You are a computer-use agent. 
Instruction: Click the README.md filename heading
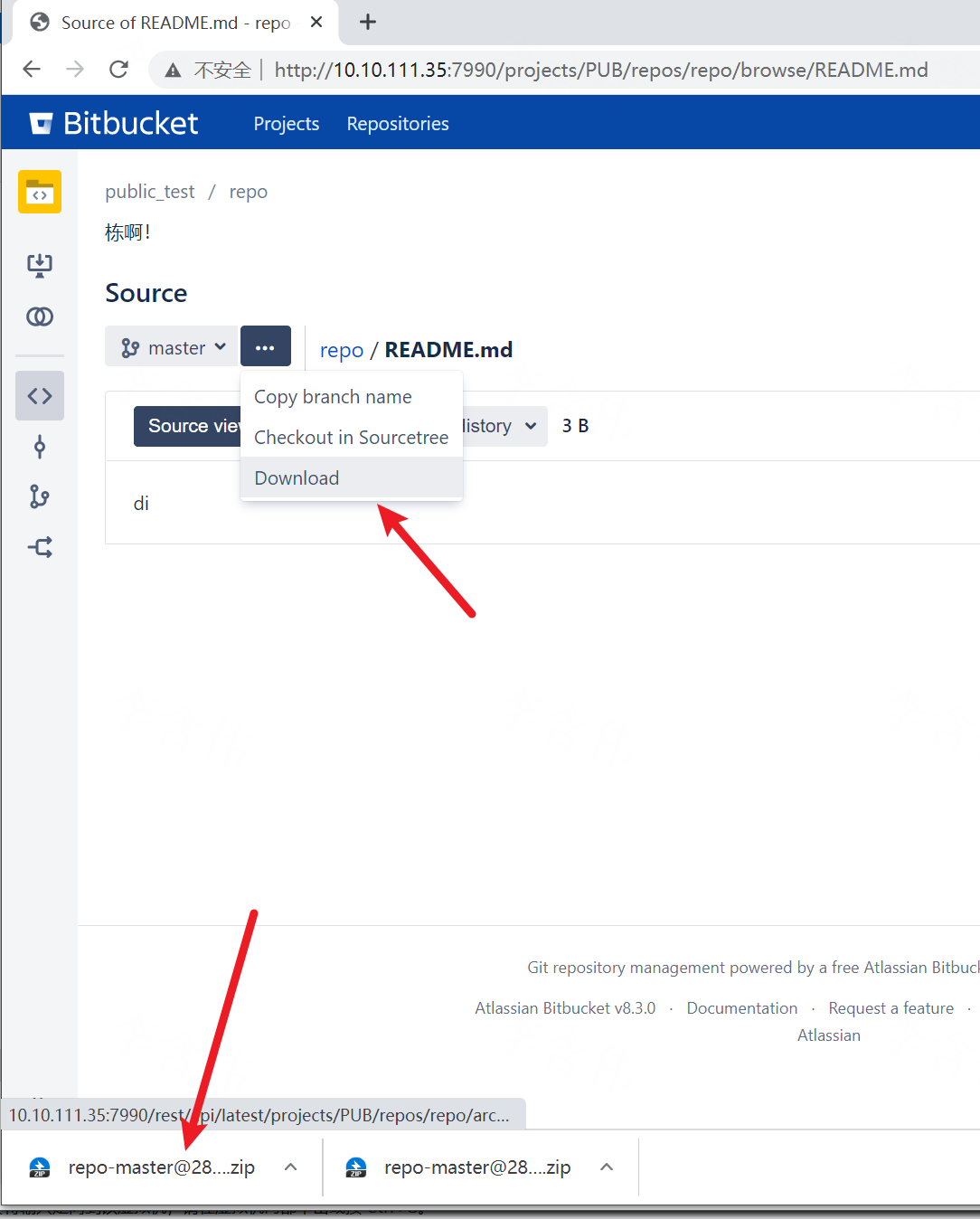pos(448,350)
